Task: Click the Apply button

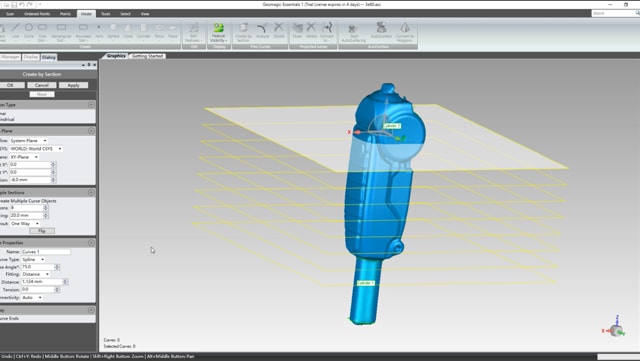Action: pos(73,85)
